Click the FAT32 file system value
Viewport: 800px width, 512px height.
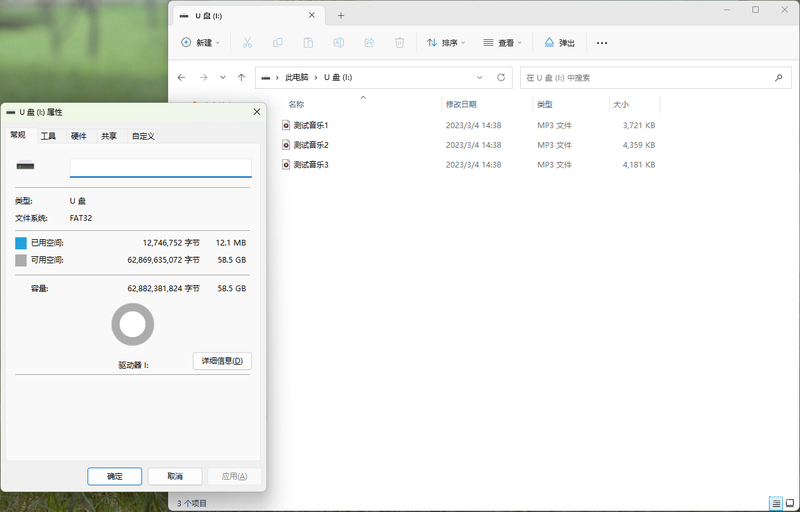click(x=81, y=218)
